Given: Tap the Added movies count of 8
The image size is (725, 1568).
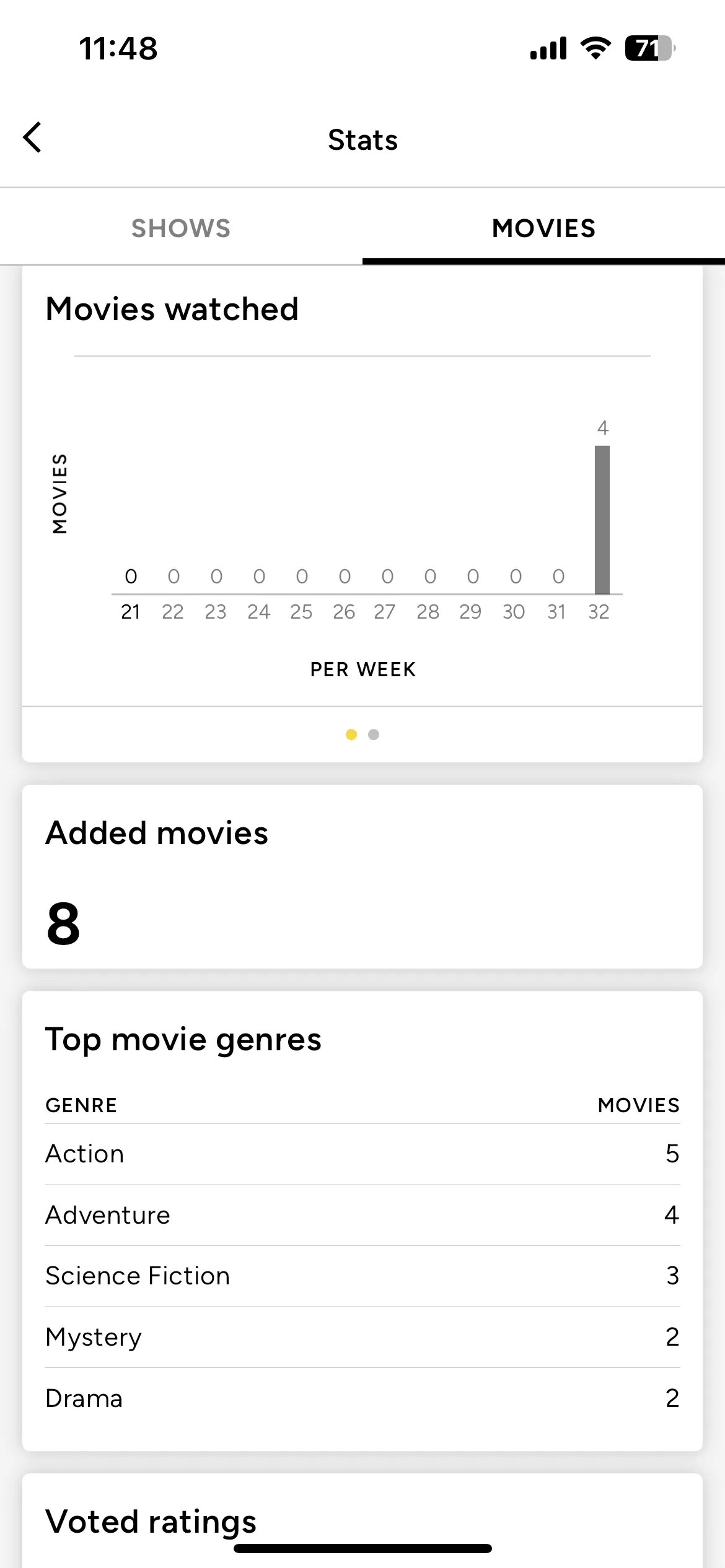Looking at the screenshot, I should point(63,924).
